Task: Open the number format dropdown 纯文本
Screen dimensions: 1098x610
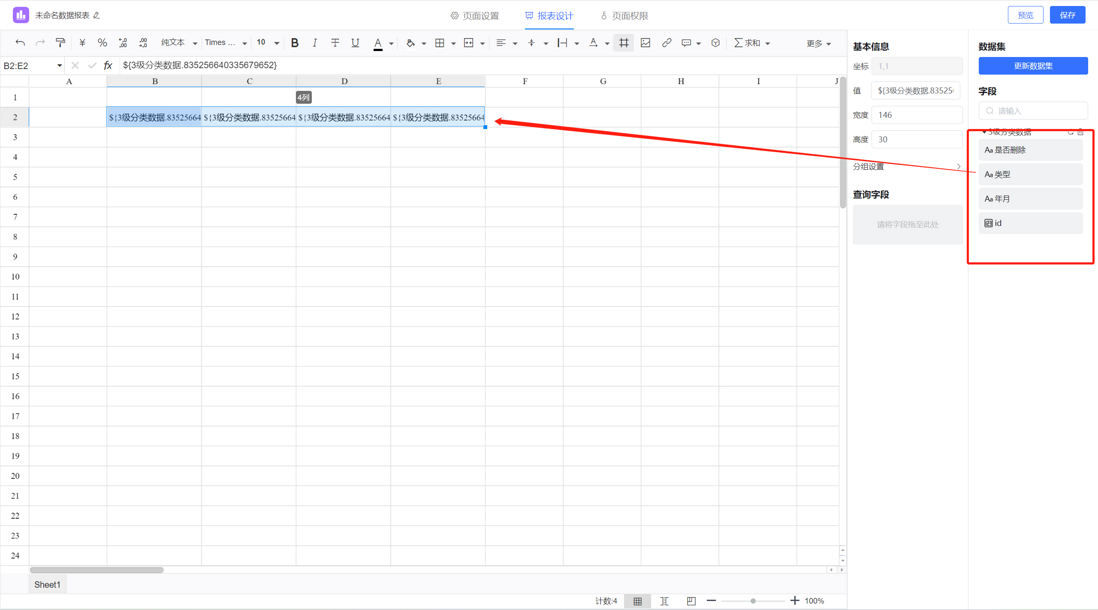Action: pos(179,43)
